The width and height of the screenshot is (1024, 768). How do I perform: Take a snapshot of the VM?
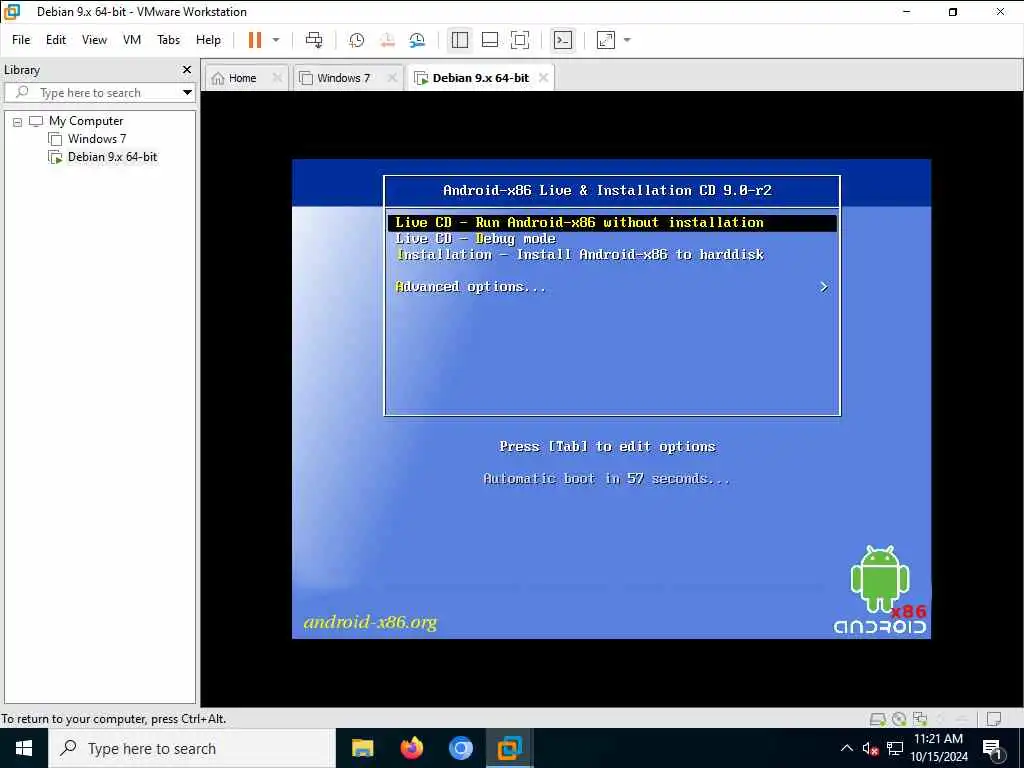pyautogui.click(x=356, y=40)
